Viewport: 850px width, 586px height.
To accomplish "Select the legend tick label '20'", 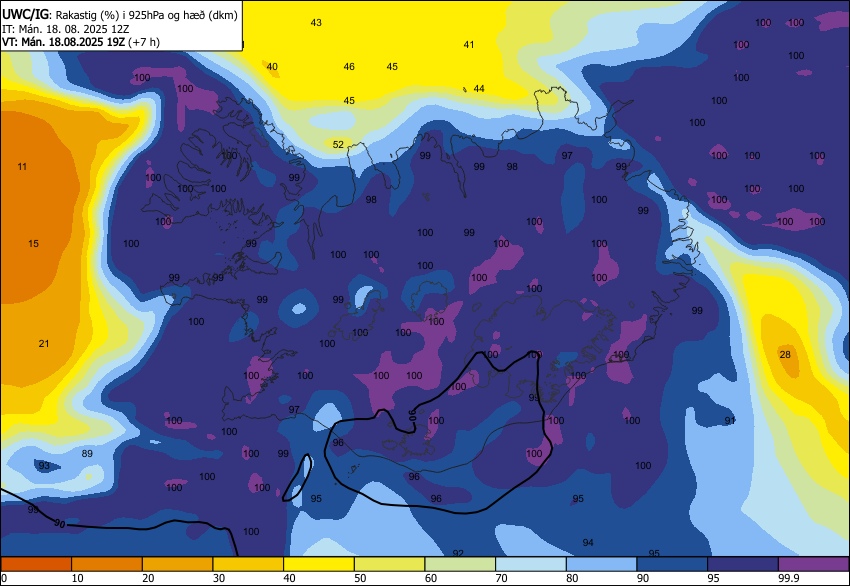I will [x=148, y=578].
